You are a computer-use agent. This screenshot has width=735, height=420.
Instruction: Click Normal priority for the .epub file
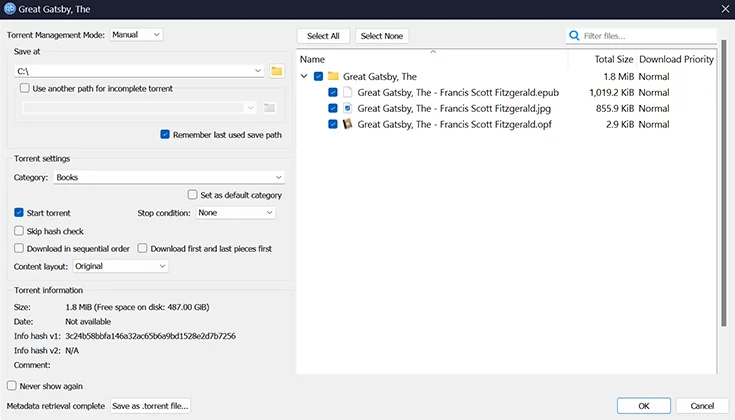654,92
